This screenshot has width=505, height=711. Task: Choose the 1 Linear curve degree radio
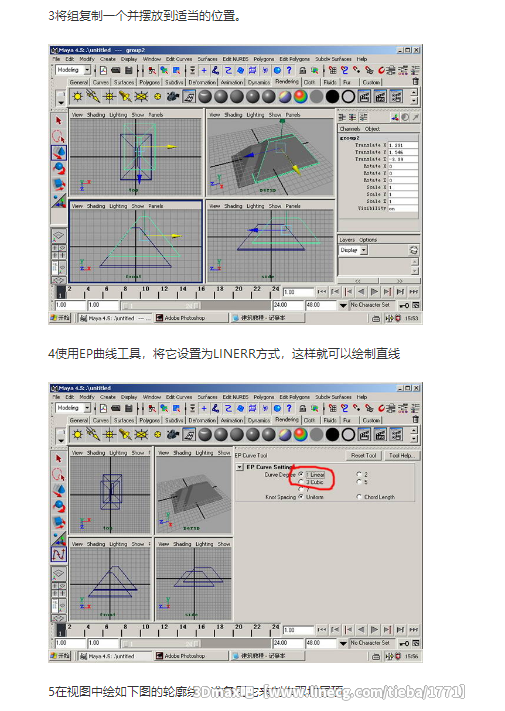301,474
